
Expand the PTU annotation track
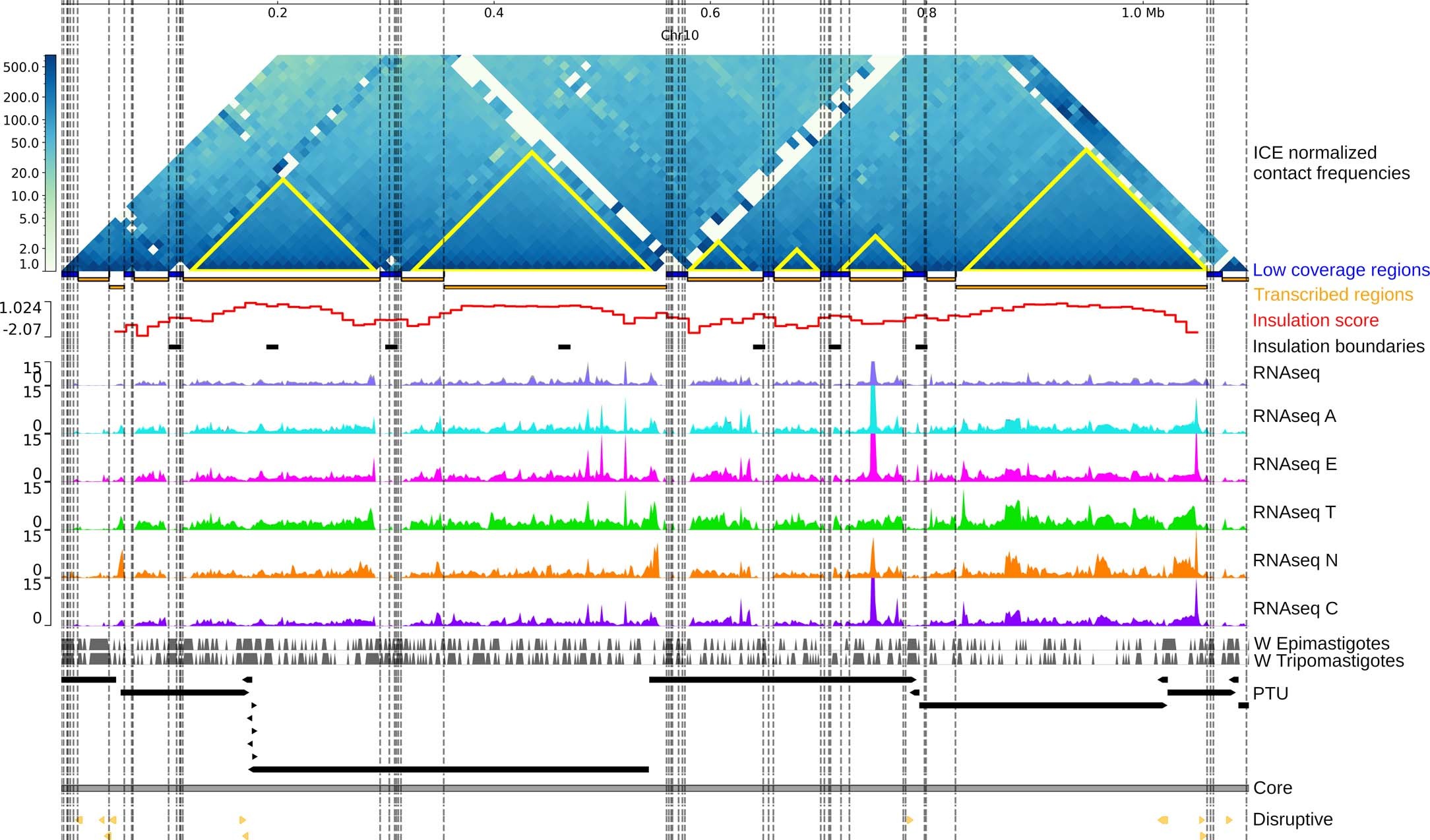tap(1270, 694)
